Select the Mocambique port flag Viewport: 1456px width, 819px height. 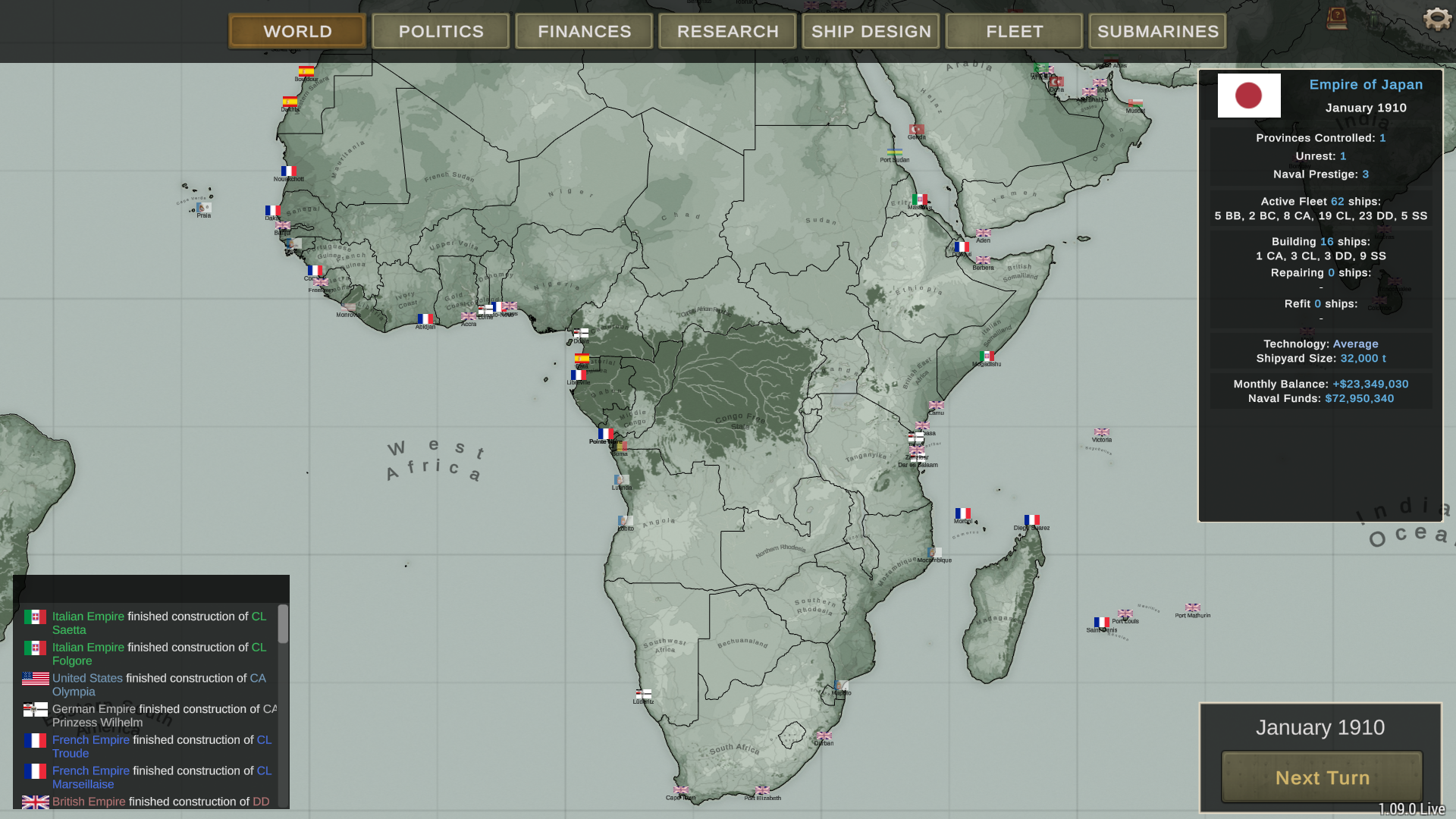tap(934, 553)
